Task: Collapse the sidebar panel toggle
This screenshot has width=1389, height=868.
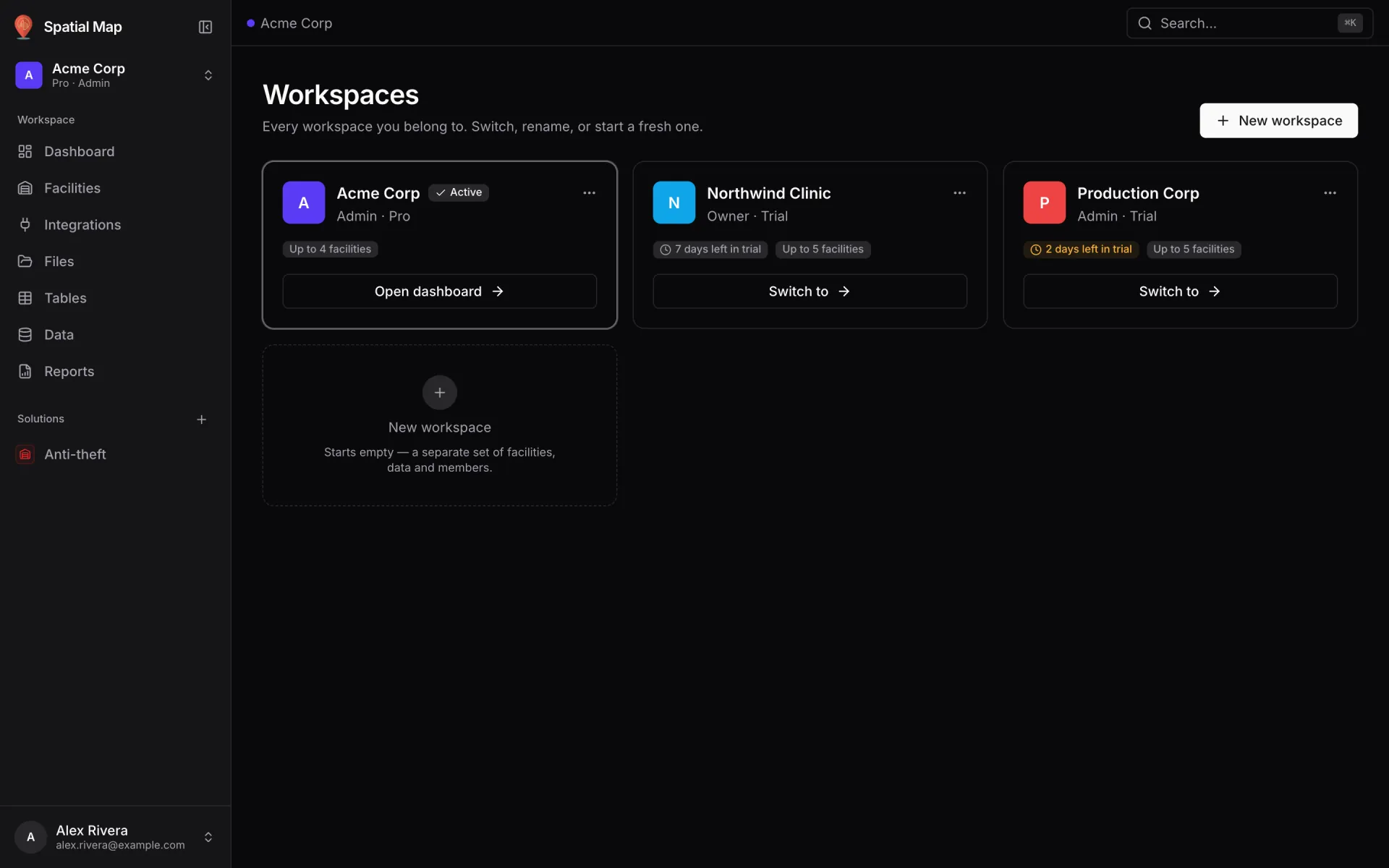Action: 205,27
